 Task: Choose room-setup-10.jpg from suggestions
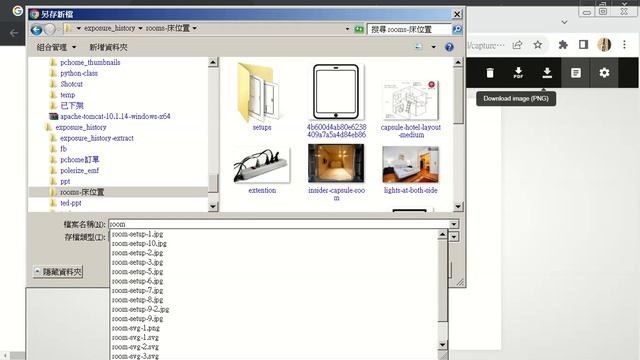139,244
